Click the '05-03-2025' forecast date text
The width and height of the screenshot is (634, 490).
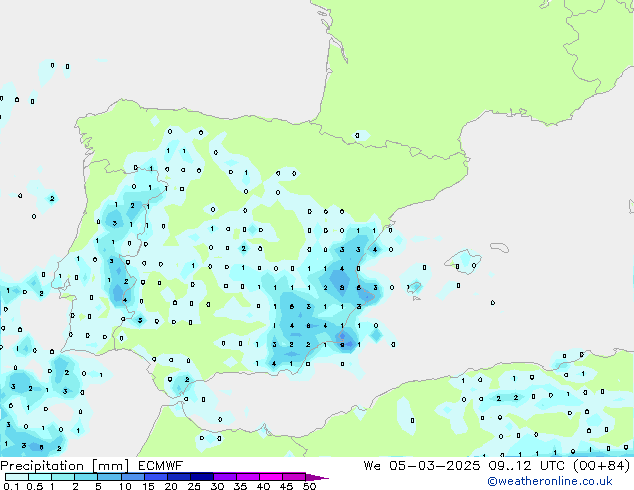(x=435, y=466)
